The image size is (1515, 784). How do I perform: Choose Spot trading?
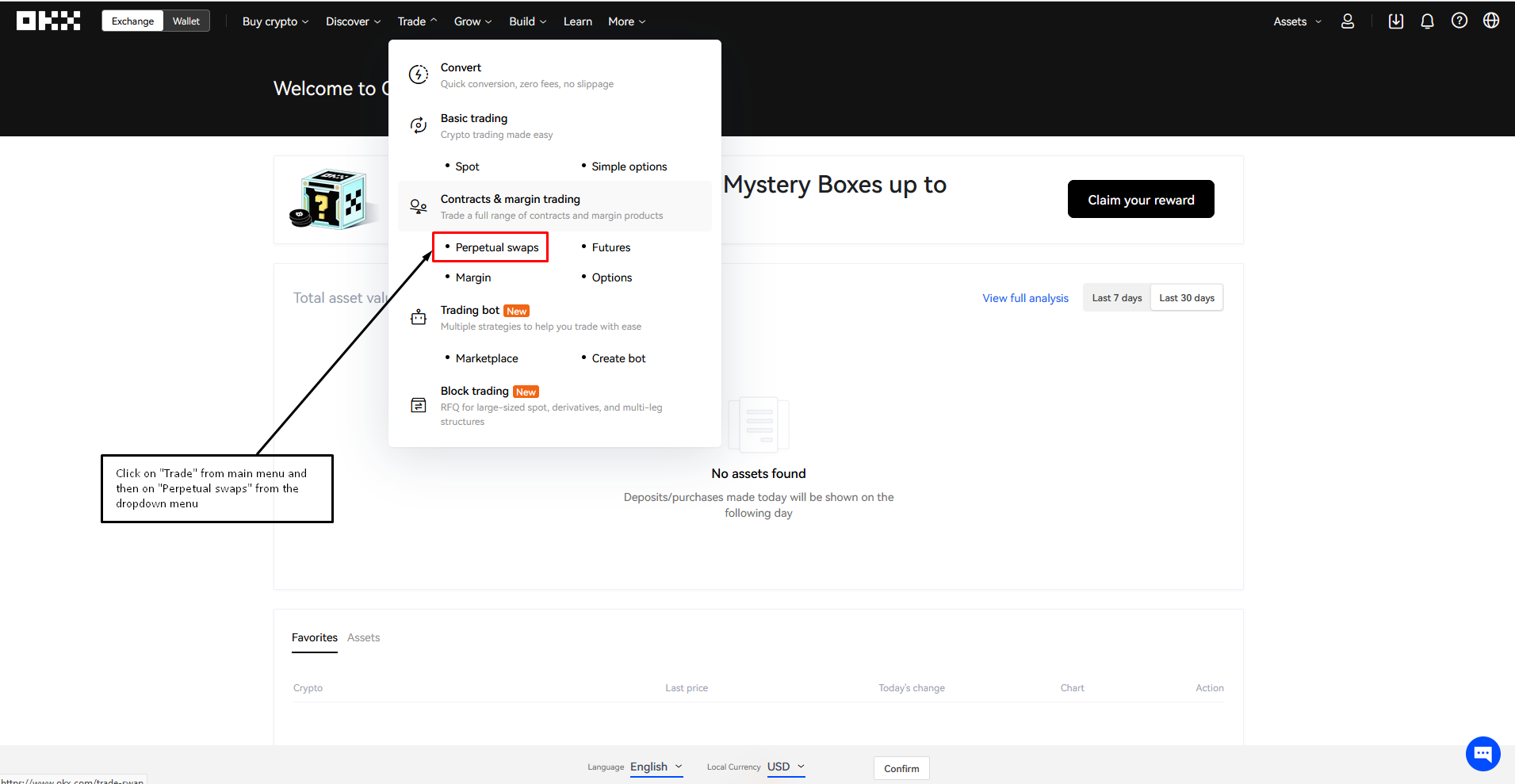[467, 166]
